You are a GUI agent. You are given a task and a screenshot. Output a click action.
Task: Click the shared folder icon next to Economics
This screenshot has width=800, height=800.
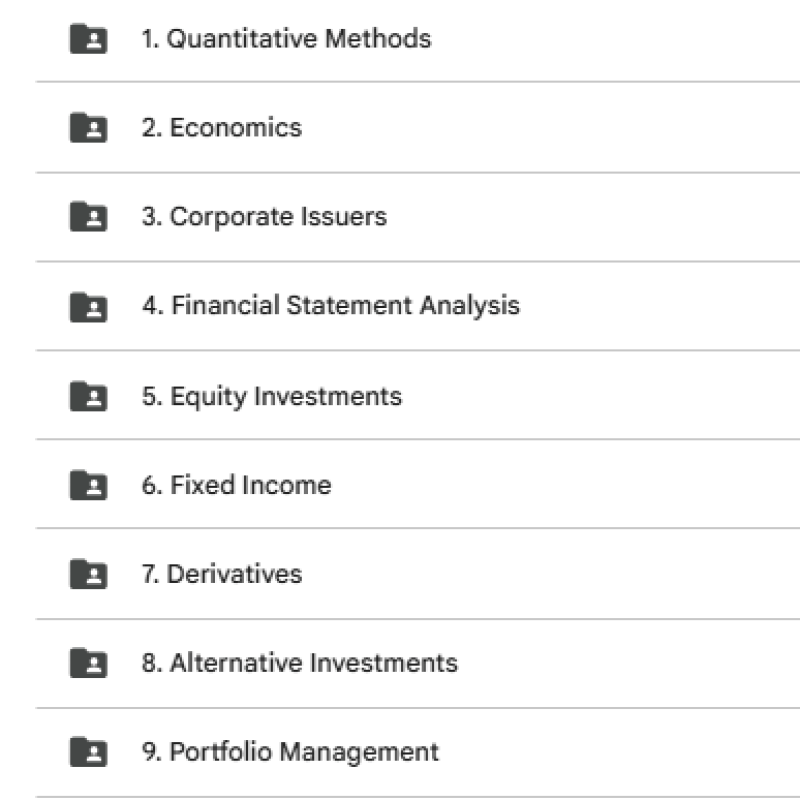click(x=88, y=128)
